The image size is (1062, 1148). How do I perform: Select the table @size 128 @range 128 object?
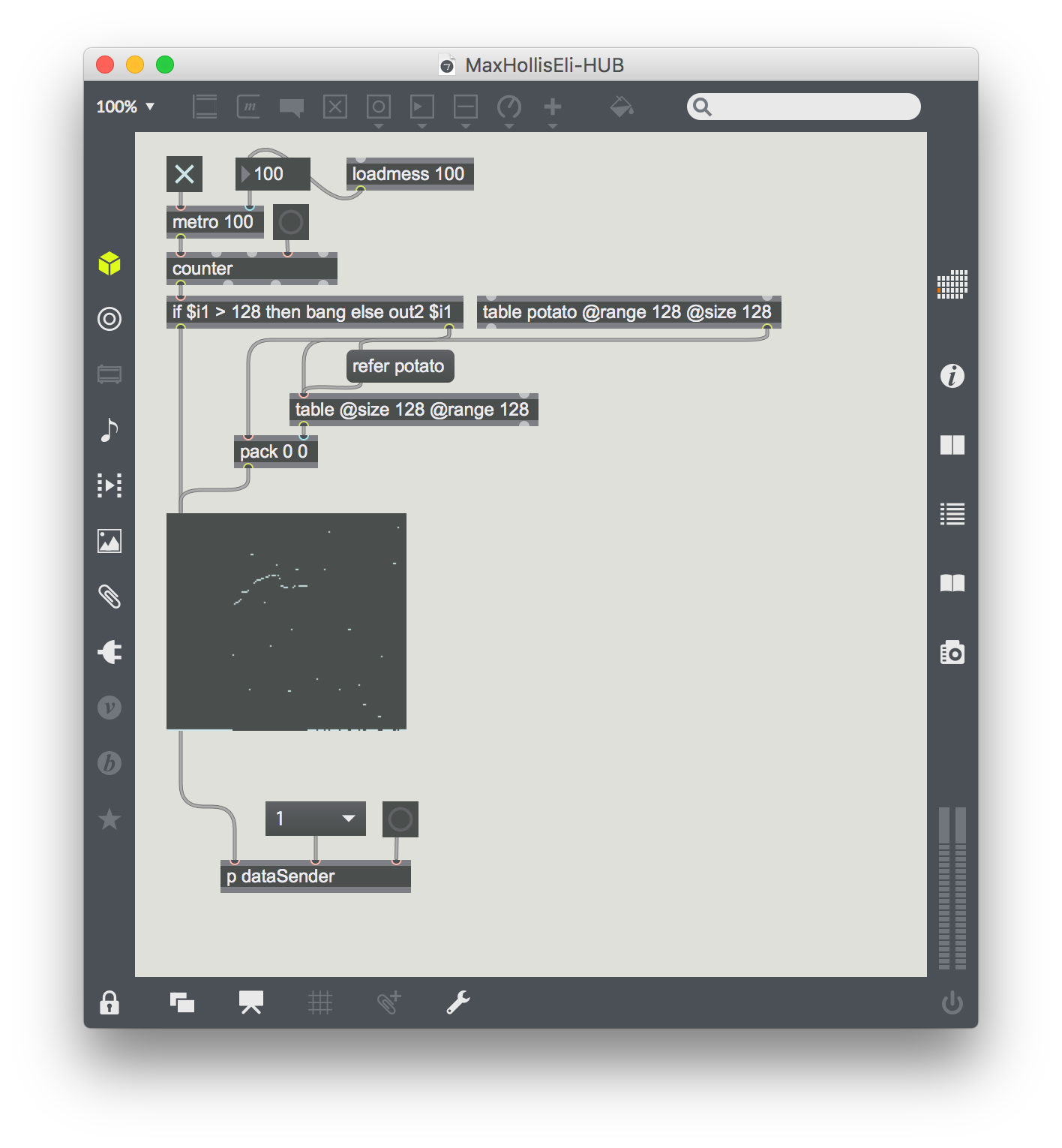tap(414, 410)
